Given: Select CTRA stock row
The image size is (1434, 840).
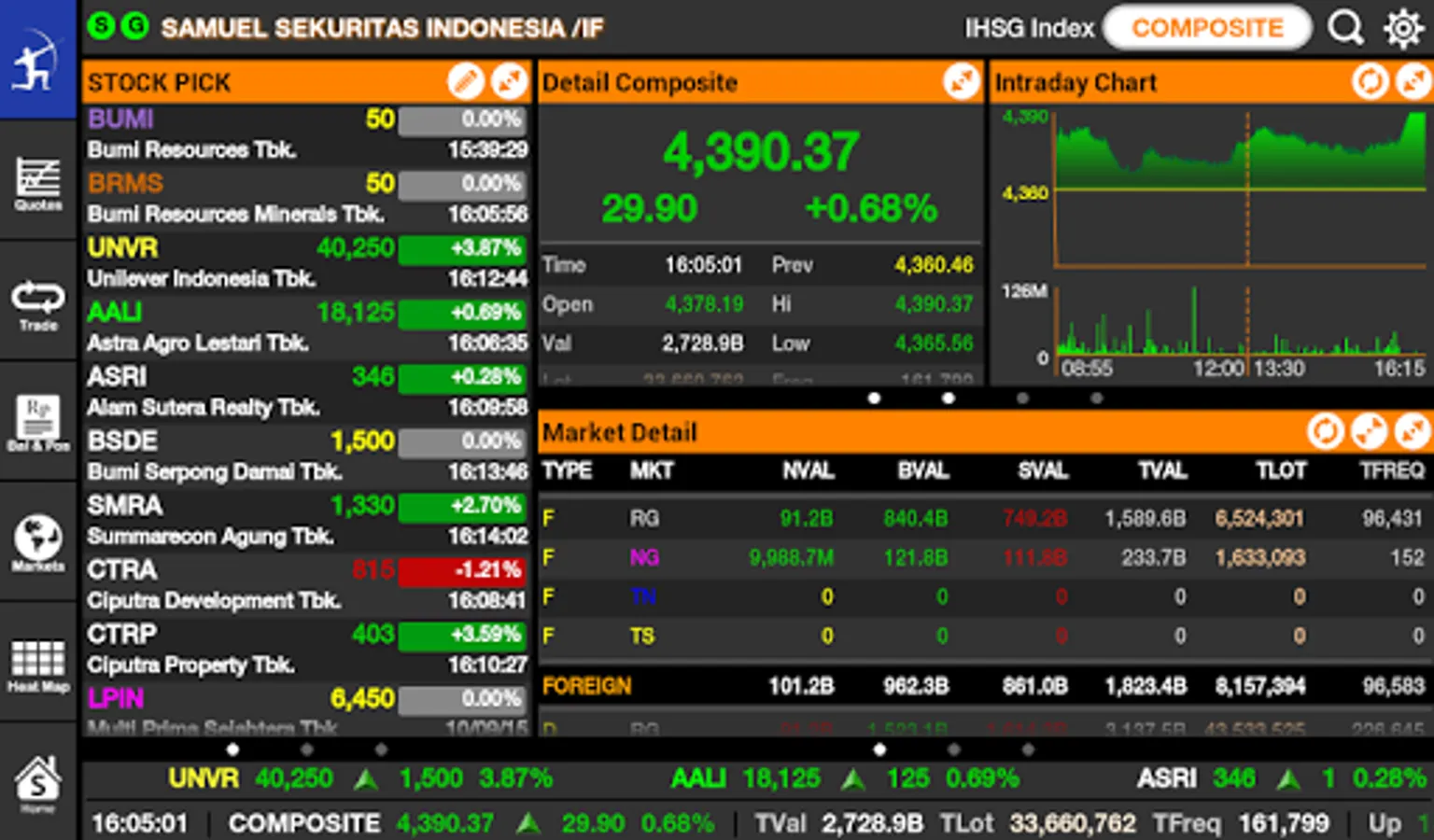Looking at the screenshot, I should tap(307, 585).
